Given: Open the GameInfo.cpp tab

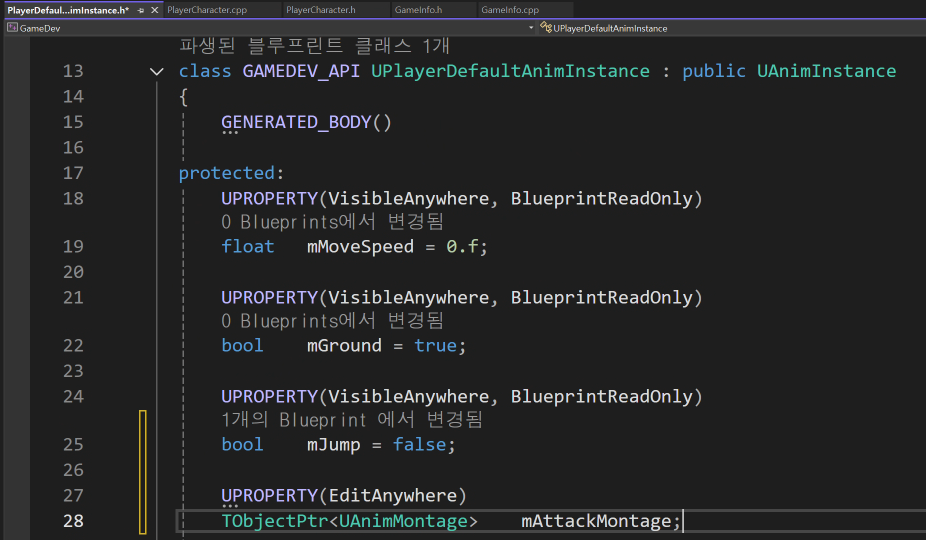Looking at the screenshot, I should (510, 10).
